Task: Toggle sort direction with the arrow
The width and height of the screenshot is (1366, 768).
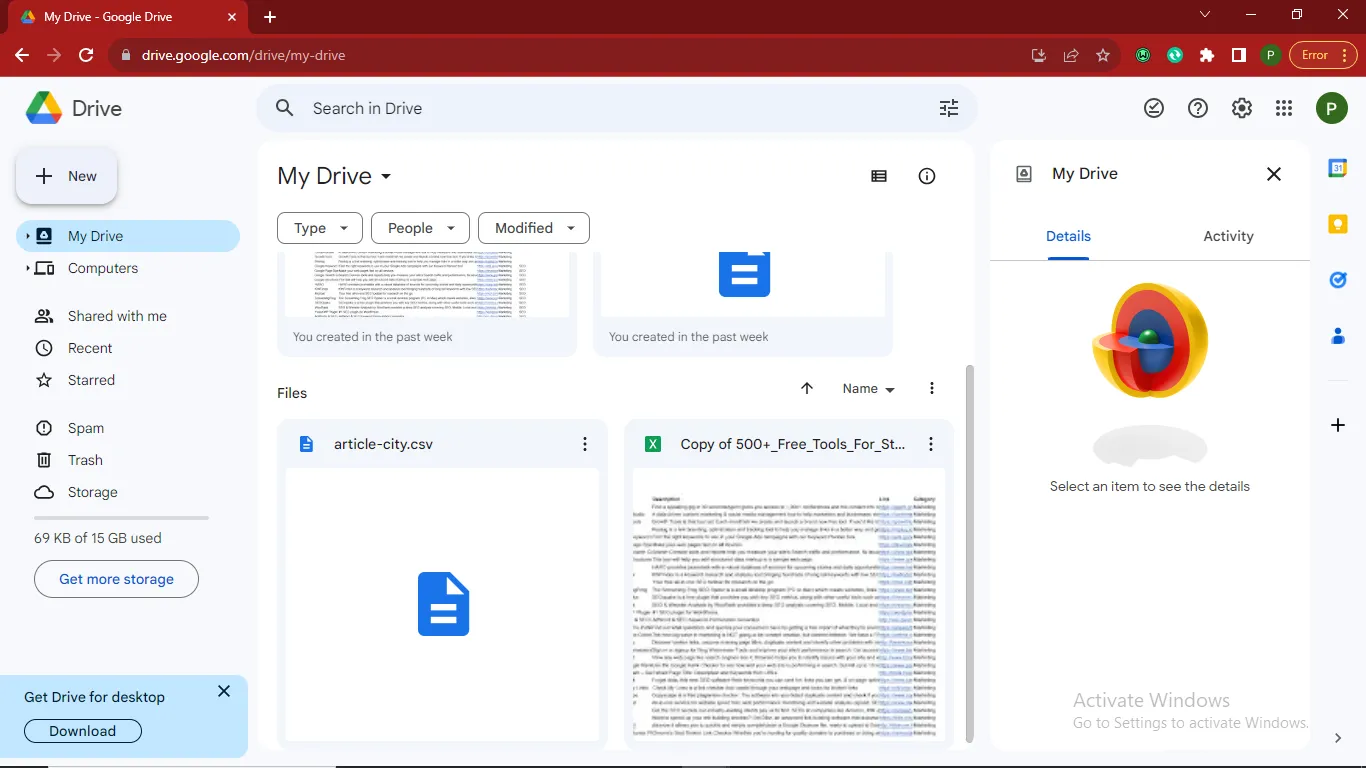Action: click(x=806, y=388)
